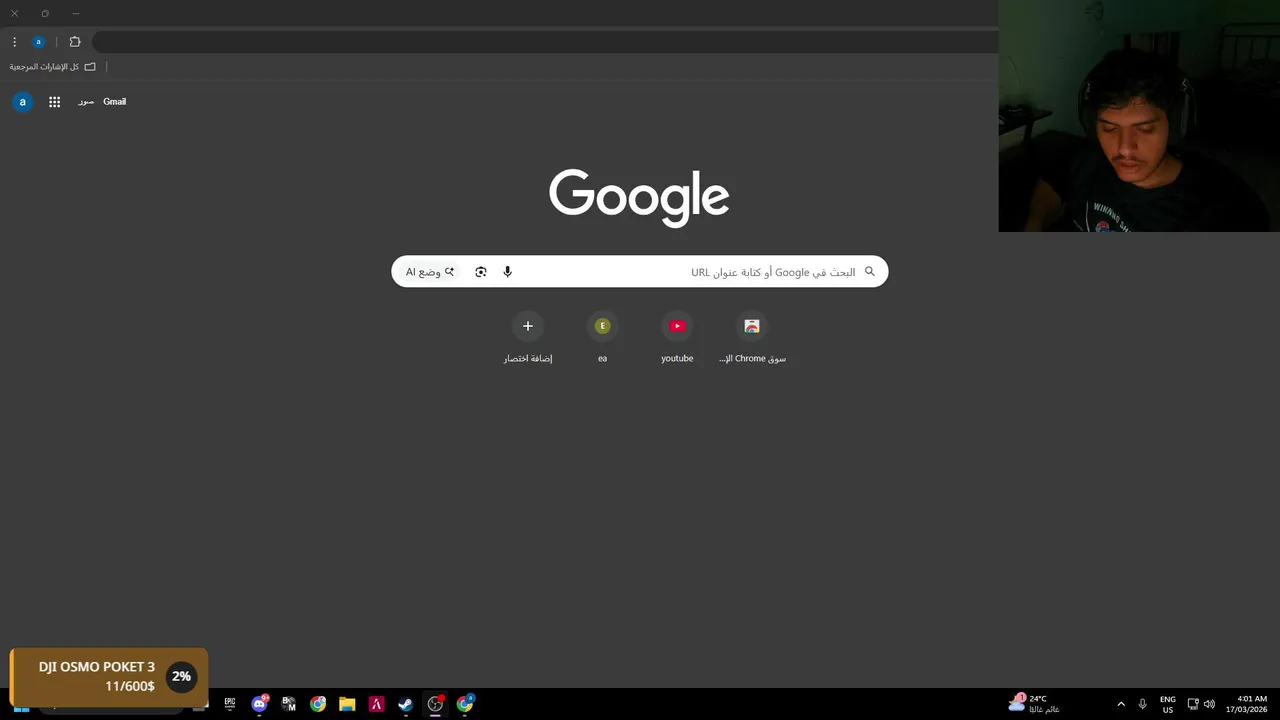Open the weather widget showing 24°C

(1035, 704)
